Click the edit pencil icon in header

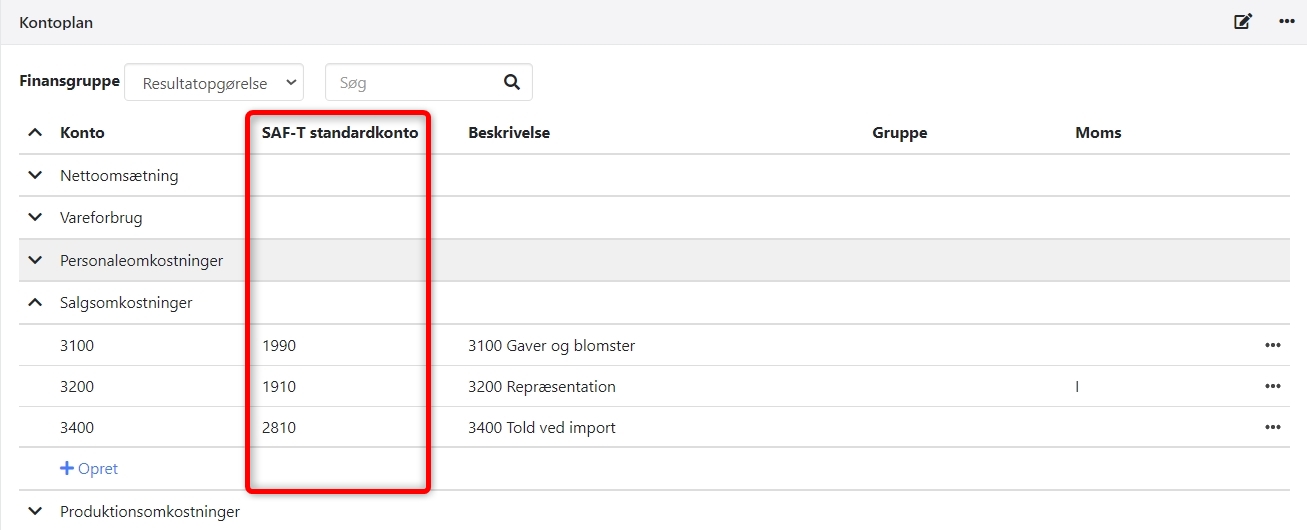[1243, 21]
